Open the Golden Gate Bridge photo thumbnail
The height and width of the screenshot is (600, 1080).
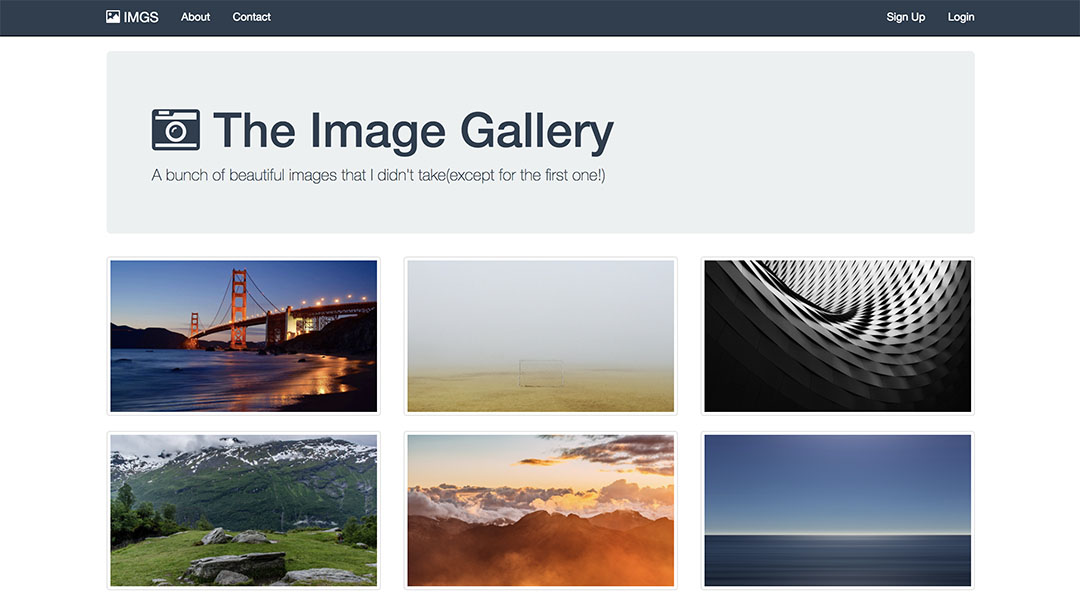click(243, 336)
